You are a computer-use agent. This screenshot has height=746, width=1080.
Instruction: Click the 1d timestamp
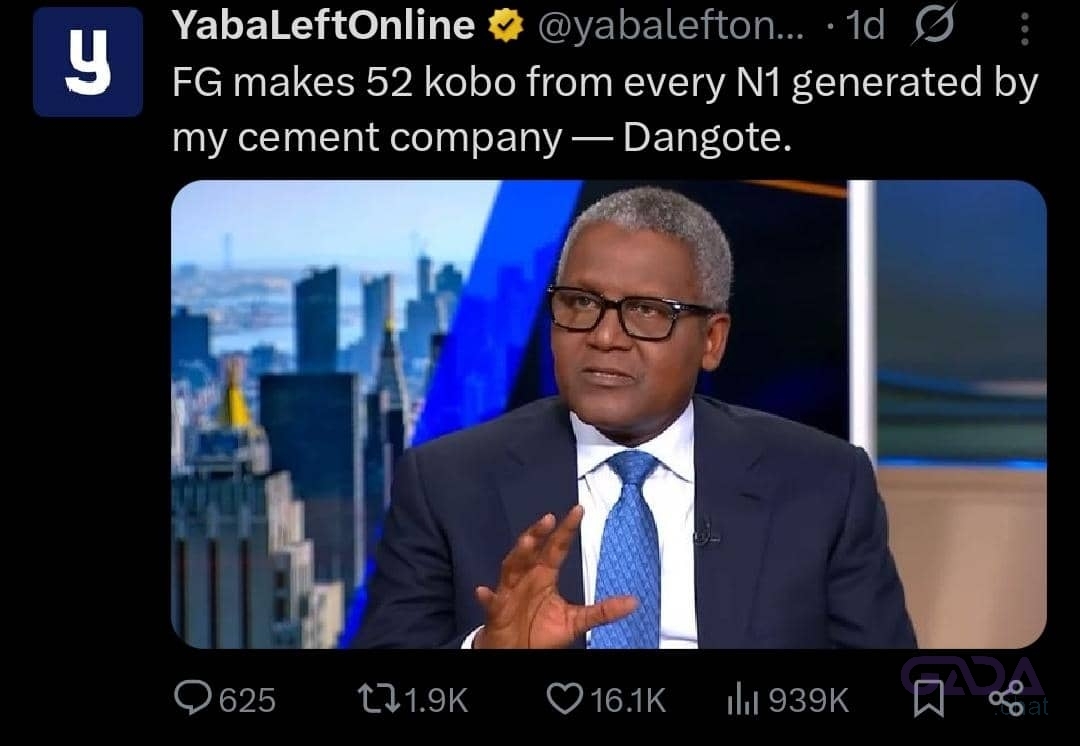click(x=864, y=26)
